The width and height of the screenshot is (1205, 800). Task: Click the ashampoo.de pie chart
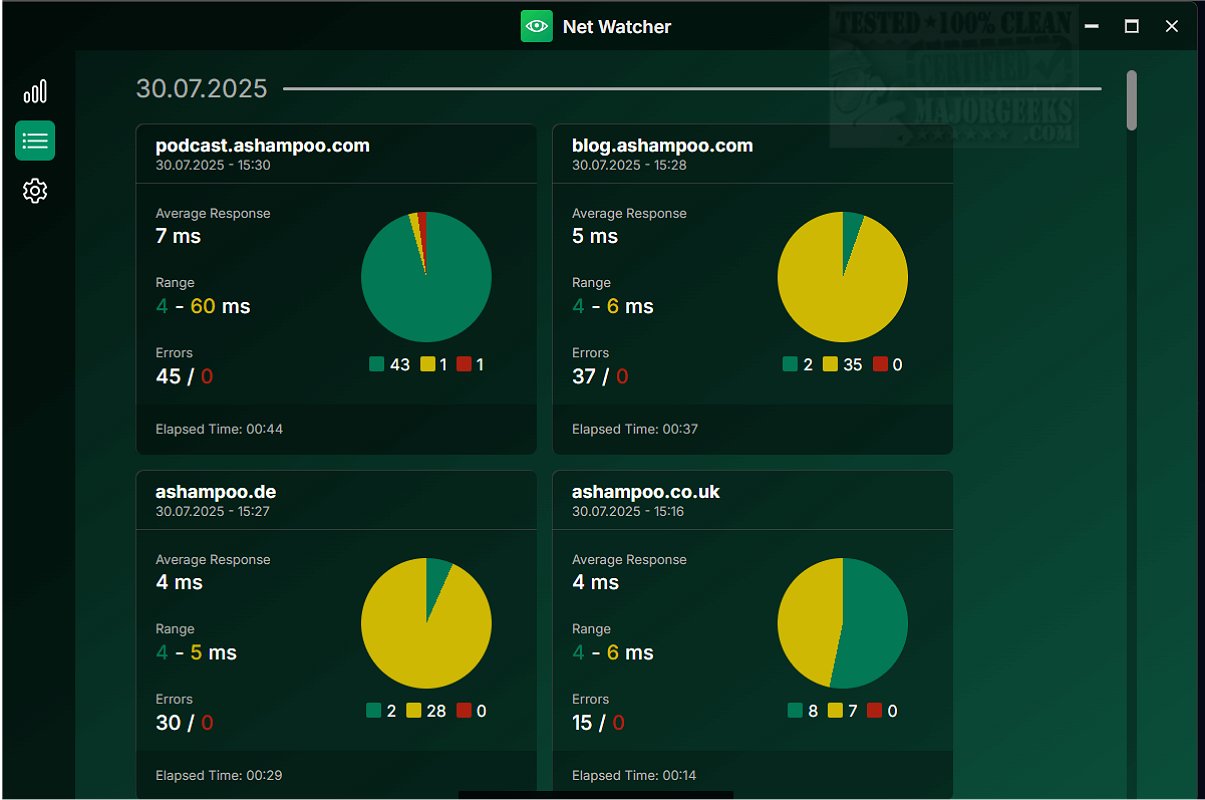click(426, 623)
